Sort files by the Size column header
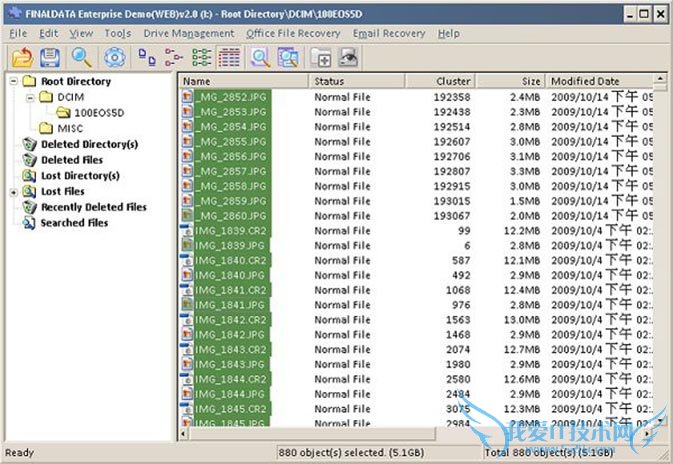This screenshot has width=673, height=464. tap(510, 81)
